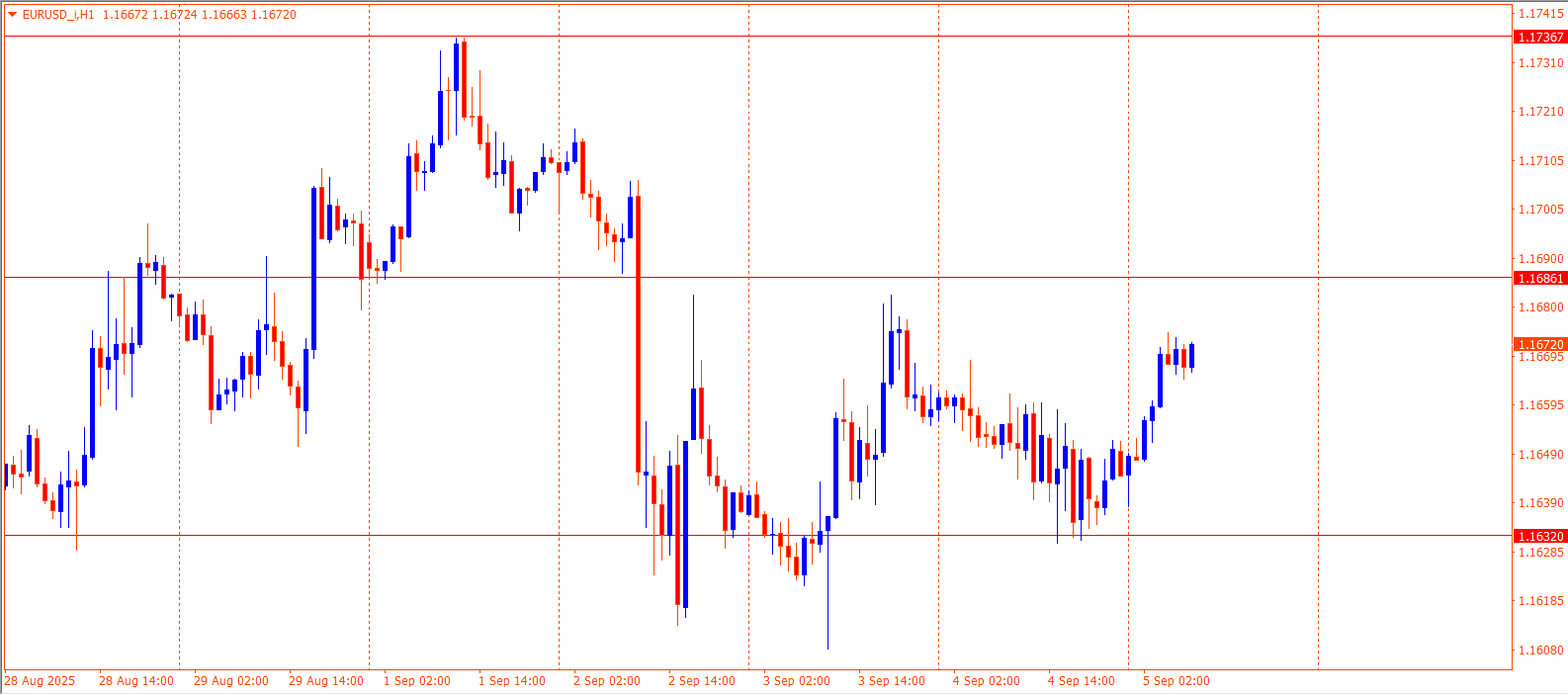Click the 1.17415 value on price scale
Image resolution: width=1568 pixels, height=695 pixels.
pyautogui.click(x=1540, y=14)
